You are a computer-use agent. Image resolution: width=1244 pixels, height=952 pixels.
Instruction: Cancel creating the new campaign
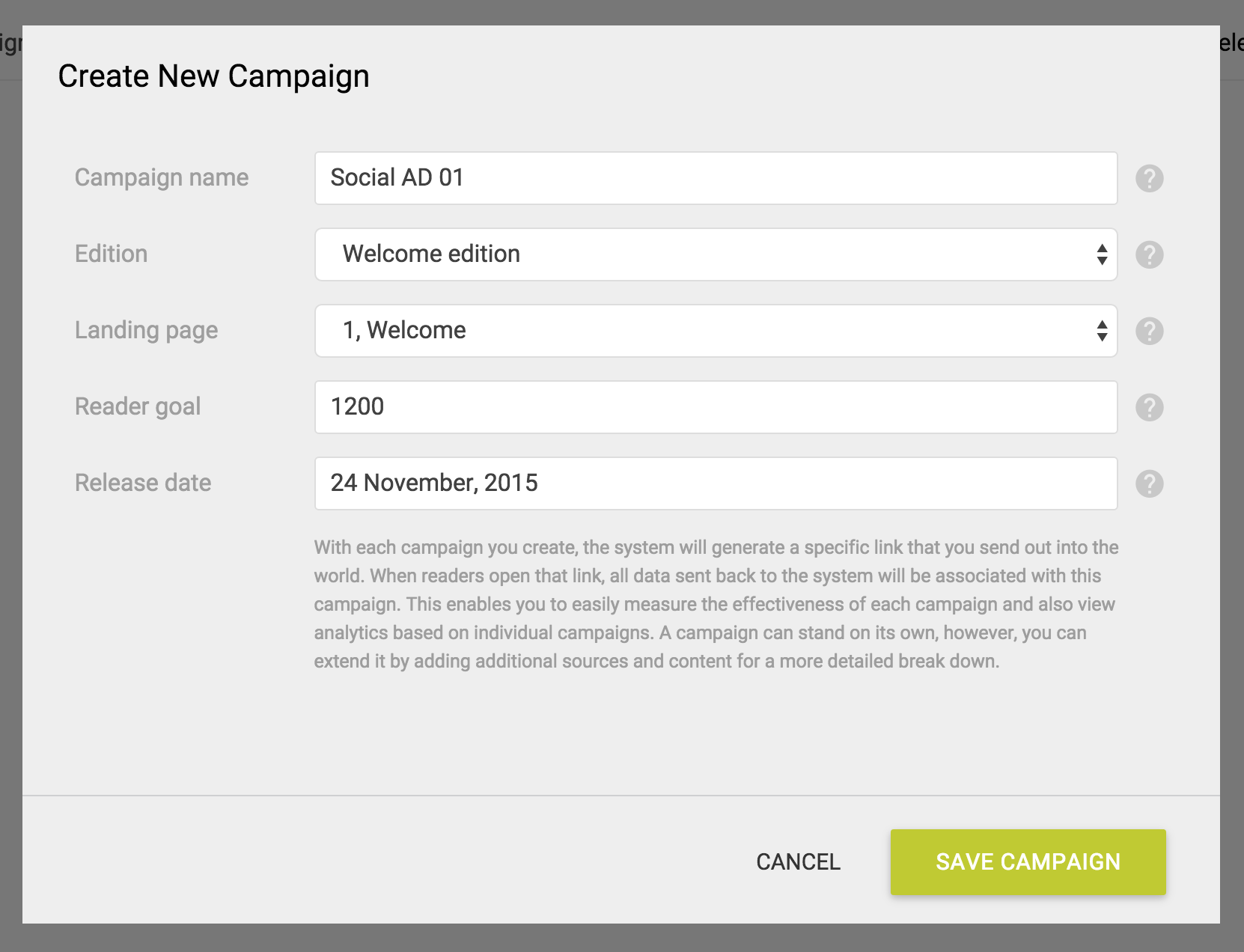point(797,861)
